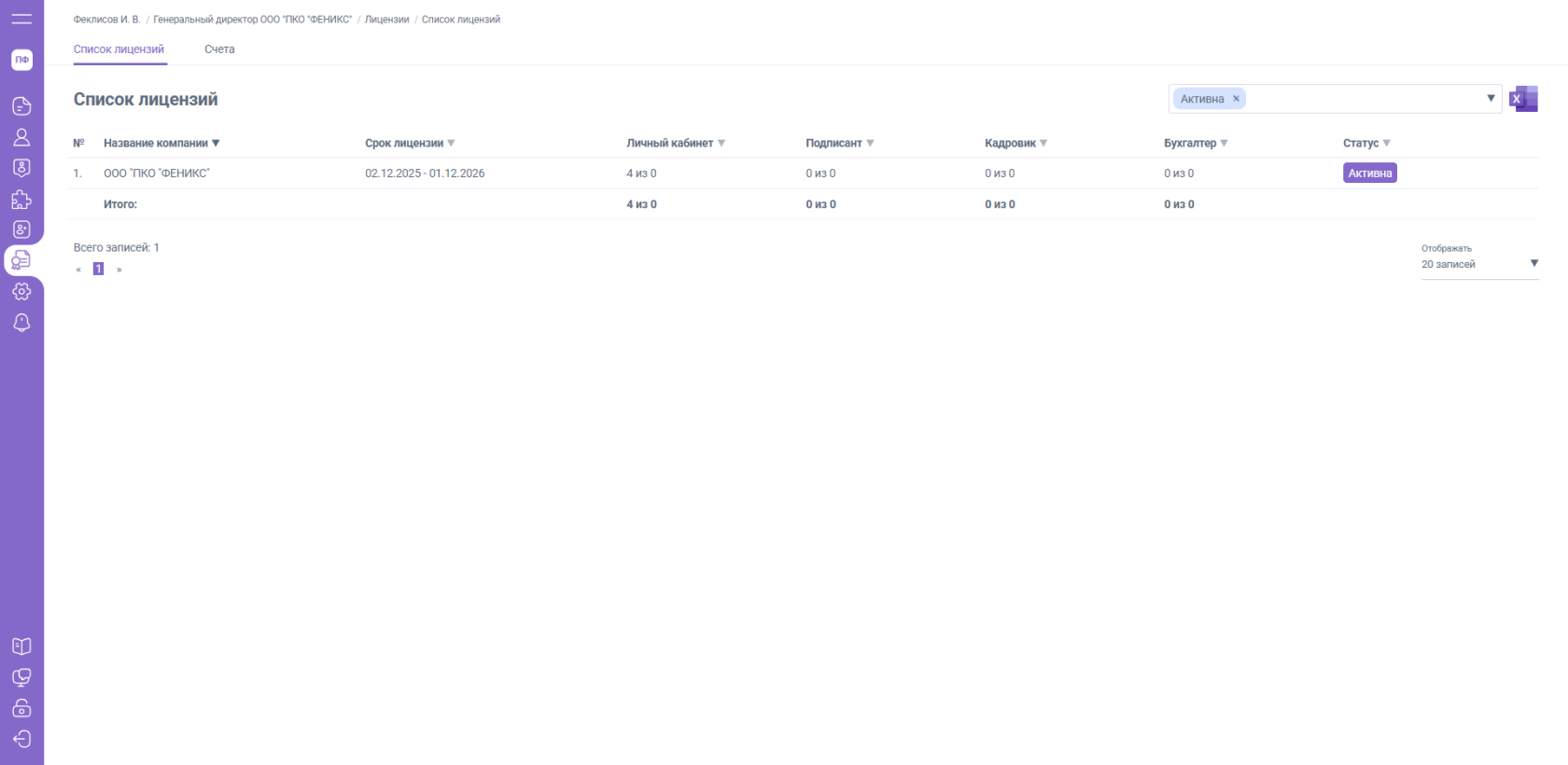Open the "20 записей" page size dropdown

(1479, 264)
